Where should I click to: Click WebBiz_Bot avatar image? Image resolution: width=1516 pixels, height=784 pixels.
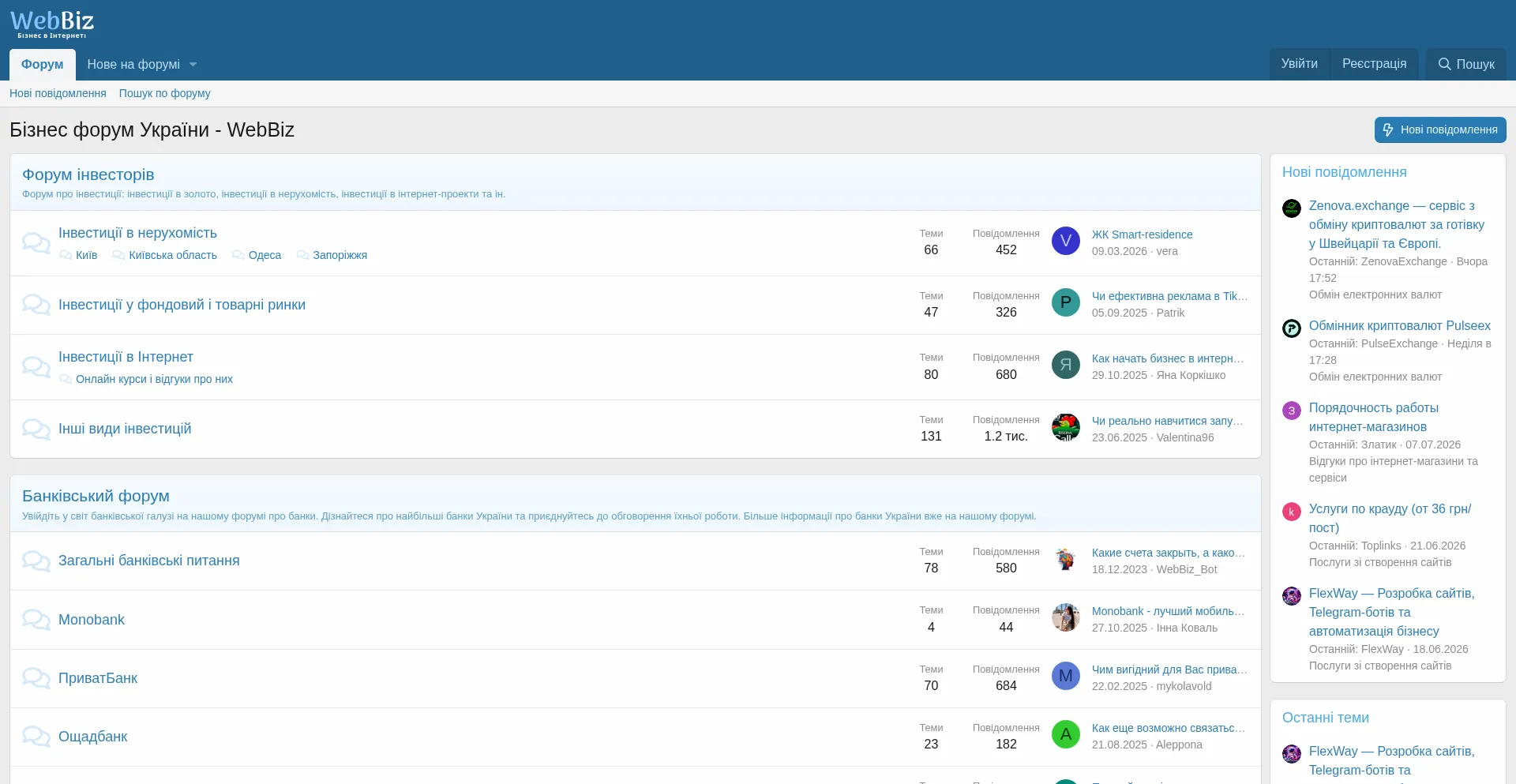(x=1066, y=559)
